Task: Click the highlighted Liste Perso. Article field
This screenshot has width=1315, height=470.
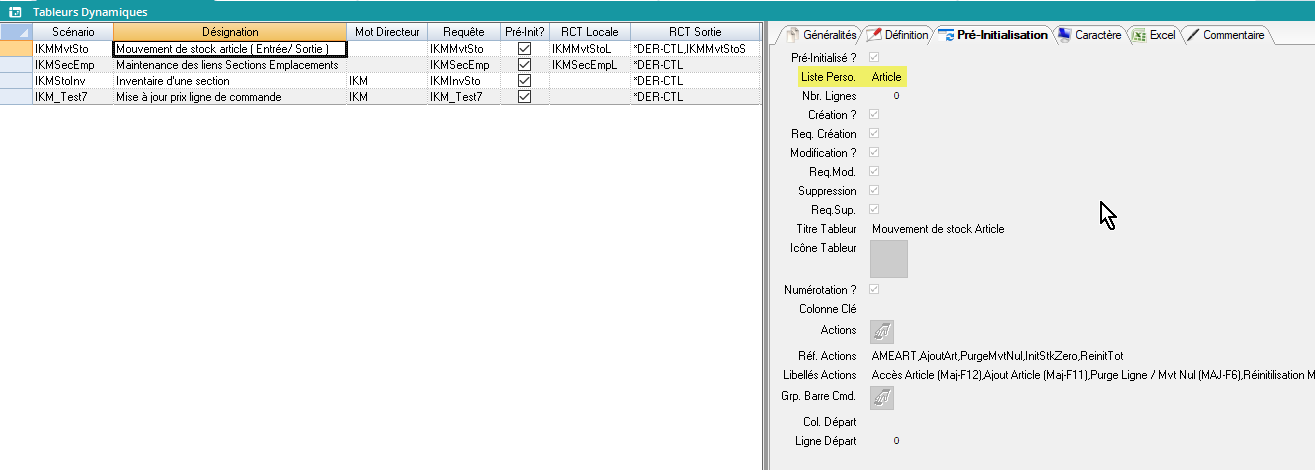Action: [x=886, y=77]
